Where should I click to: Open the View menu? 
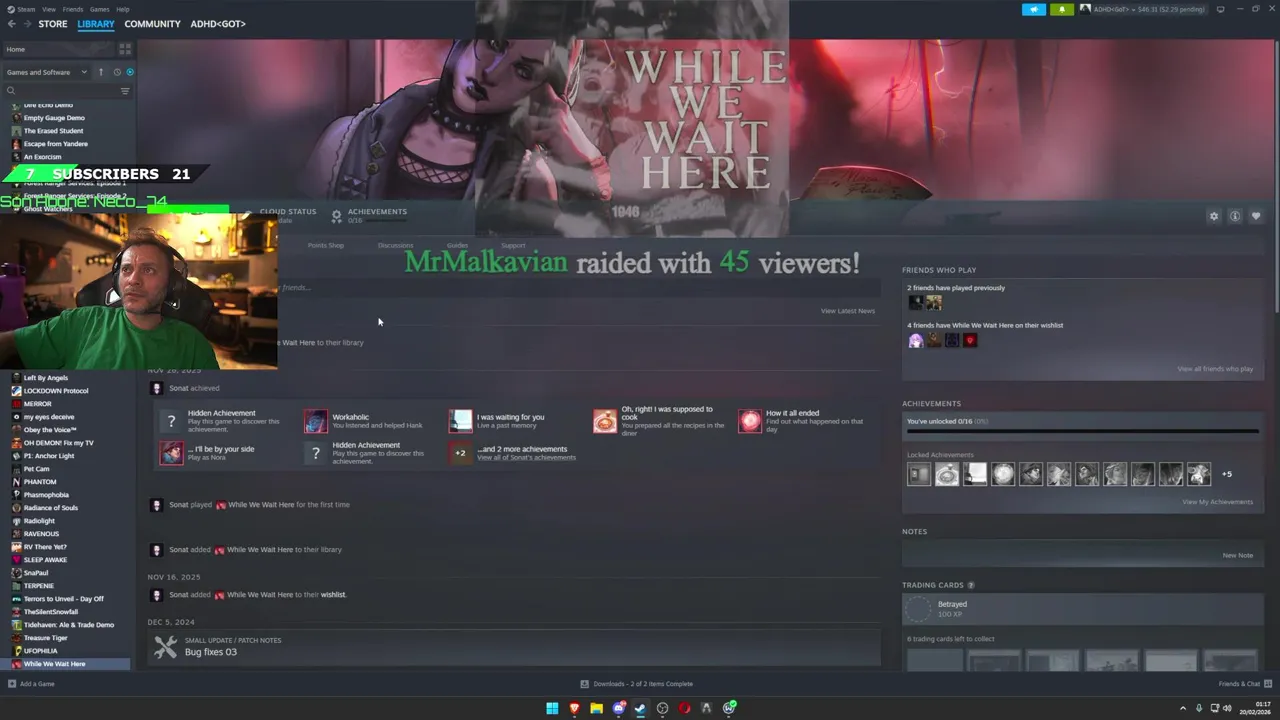49,9
